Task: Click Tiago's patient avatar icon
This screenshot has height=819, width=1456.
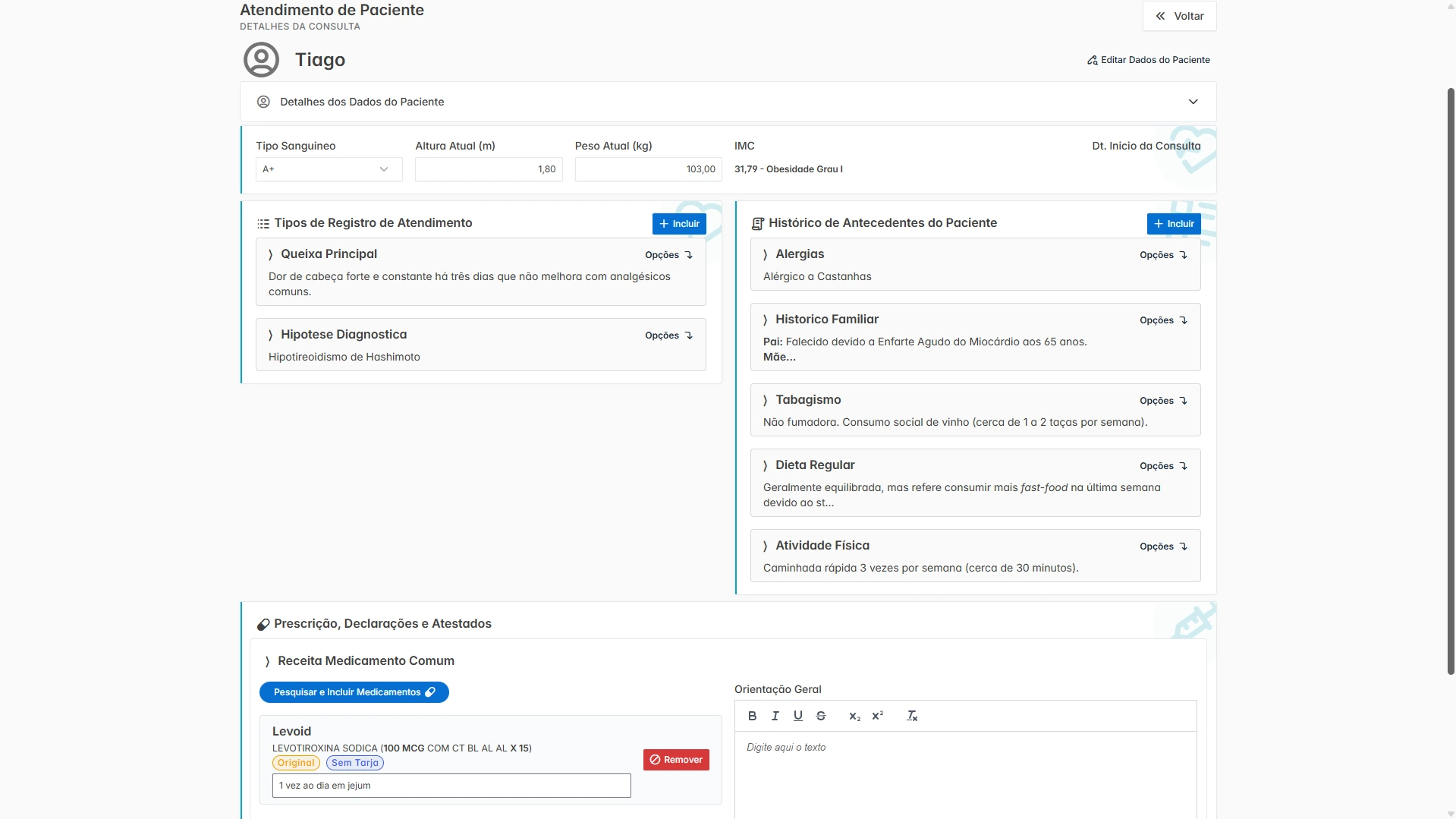Action: 261,60
